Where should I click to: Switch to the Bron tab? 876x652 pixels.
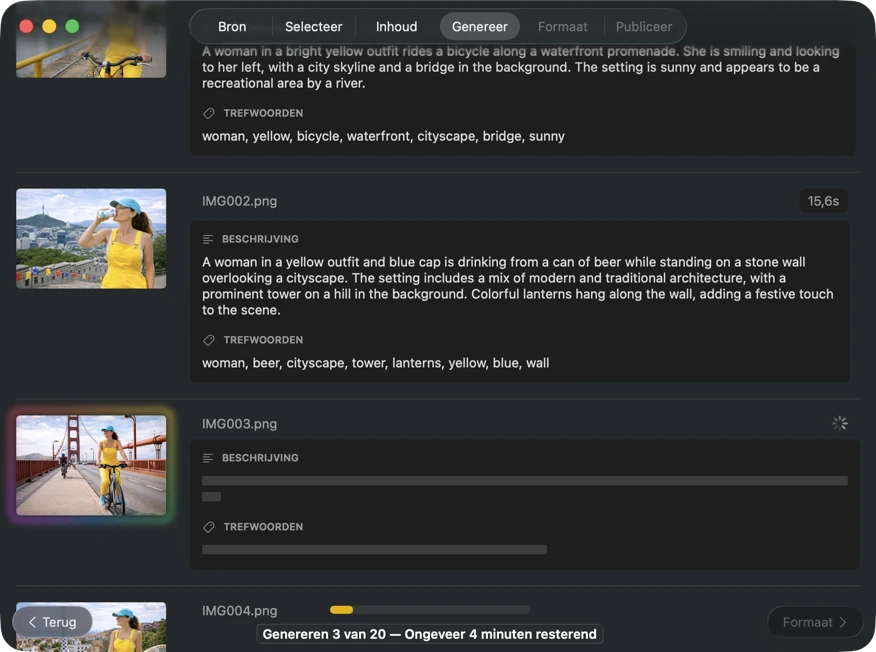coord(232,27)
